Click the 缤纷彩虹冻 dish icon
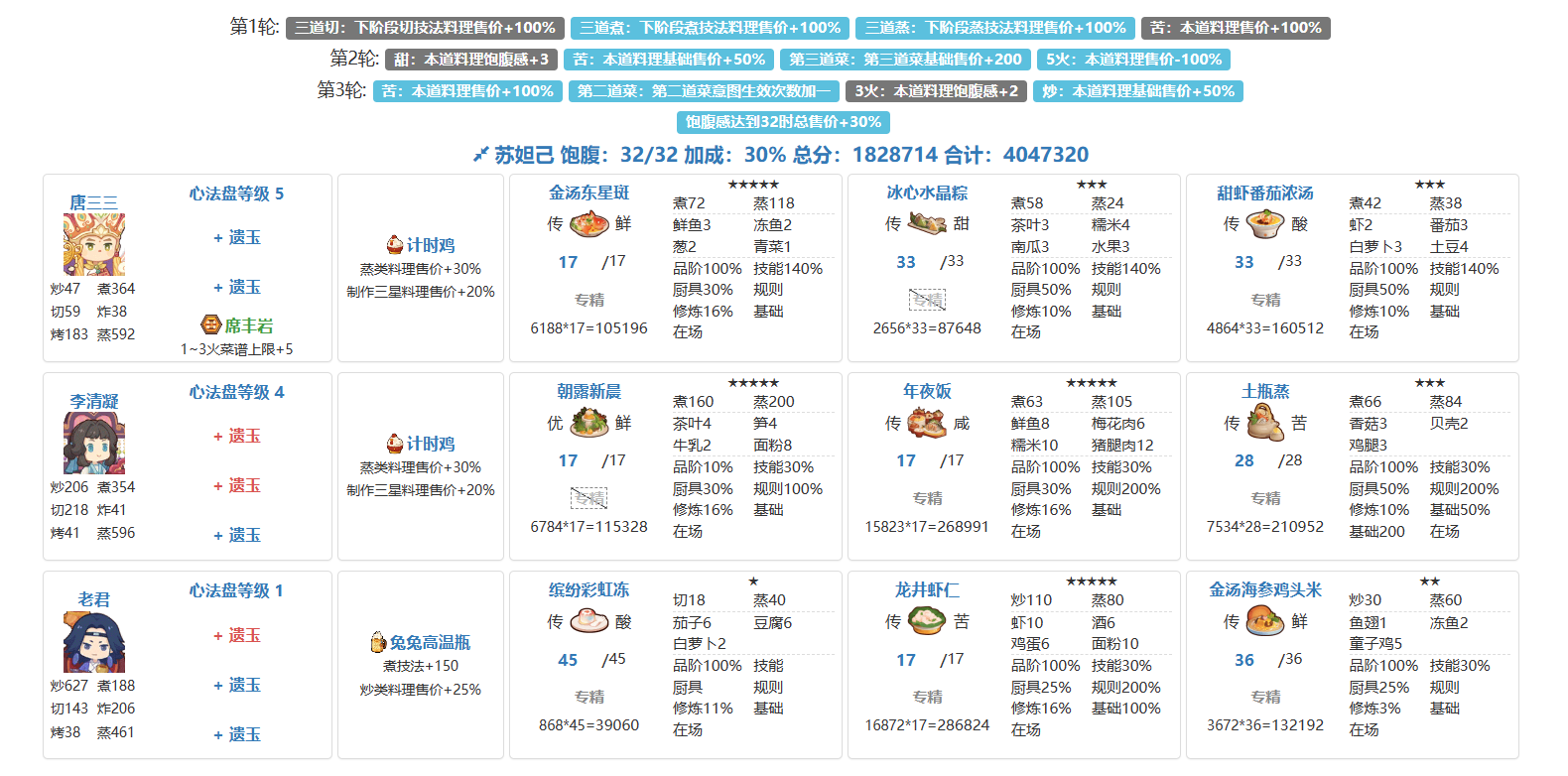1568x776 pixels. [x=589, y=621]
